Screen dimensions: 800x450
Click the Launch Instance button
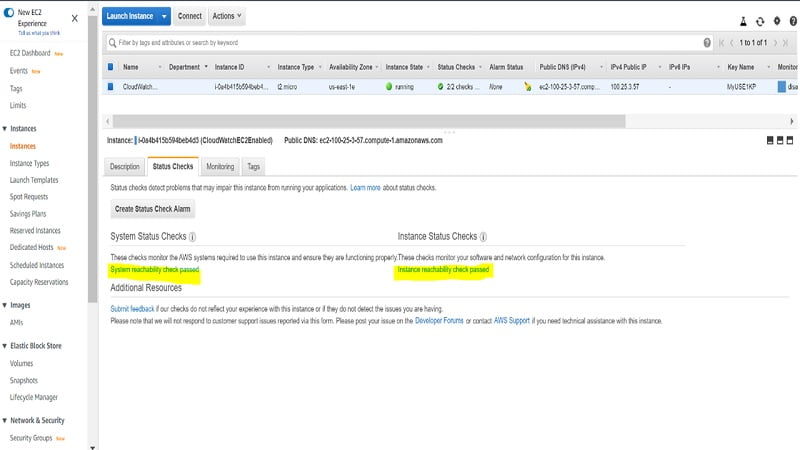[x=130, y=16]
